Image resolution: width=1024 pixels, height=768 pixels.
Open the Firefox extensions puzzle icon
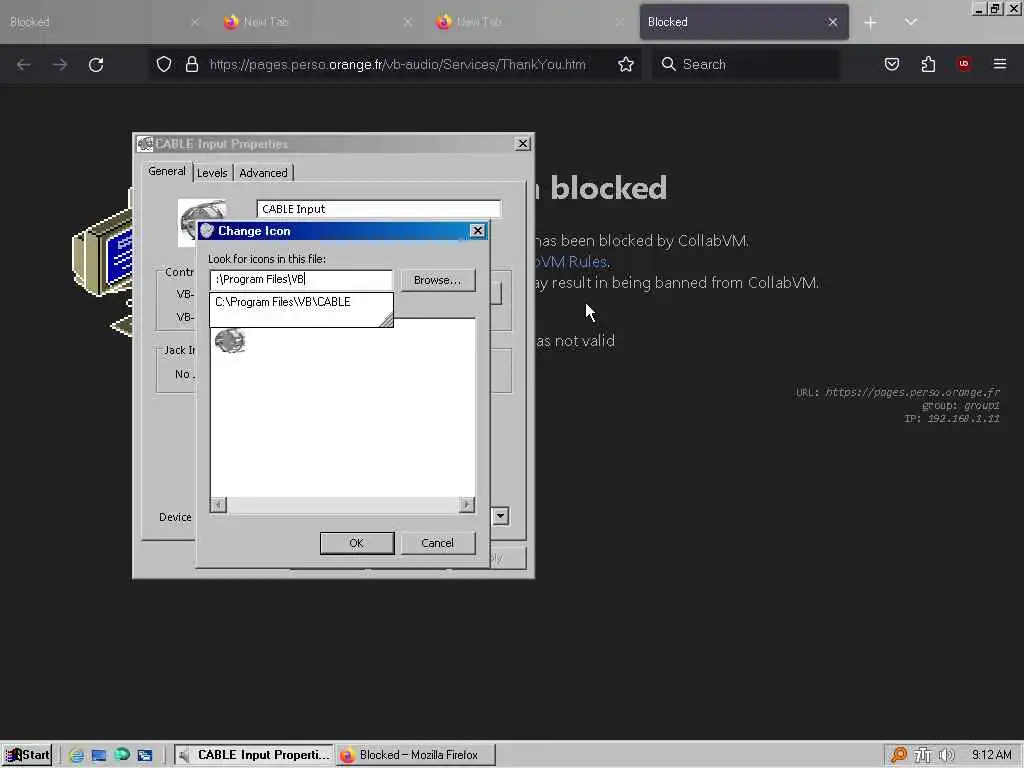[x=928, y=64]
